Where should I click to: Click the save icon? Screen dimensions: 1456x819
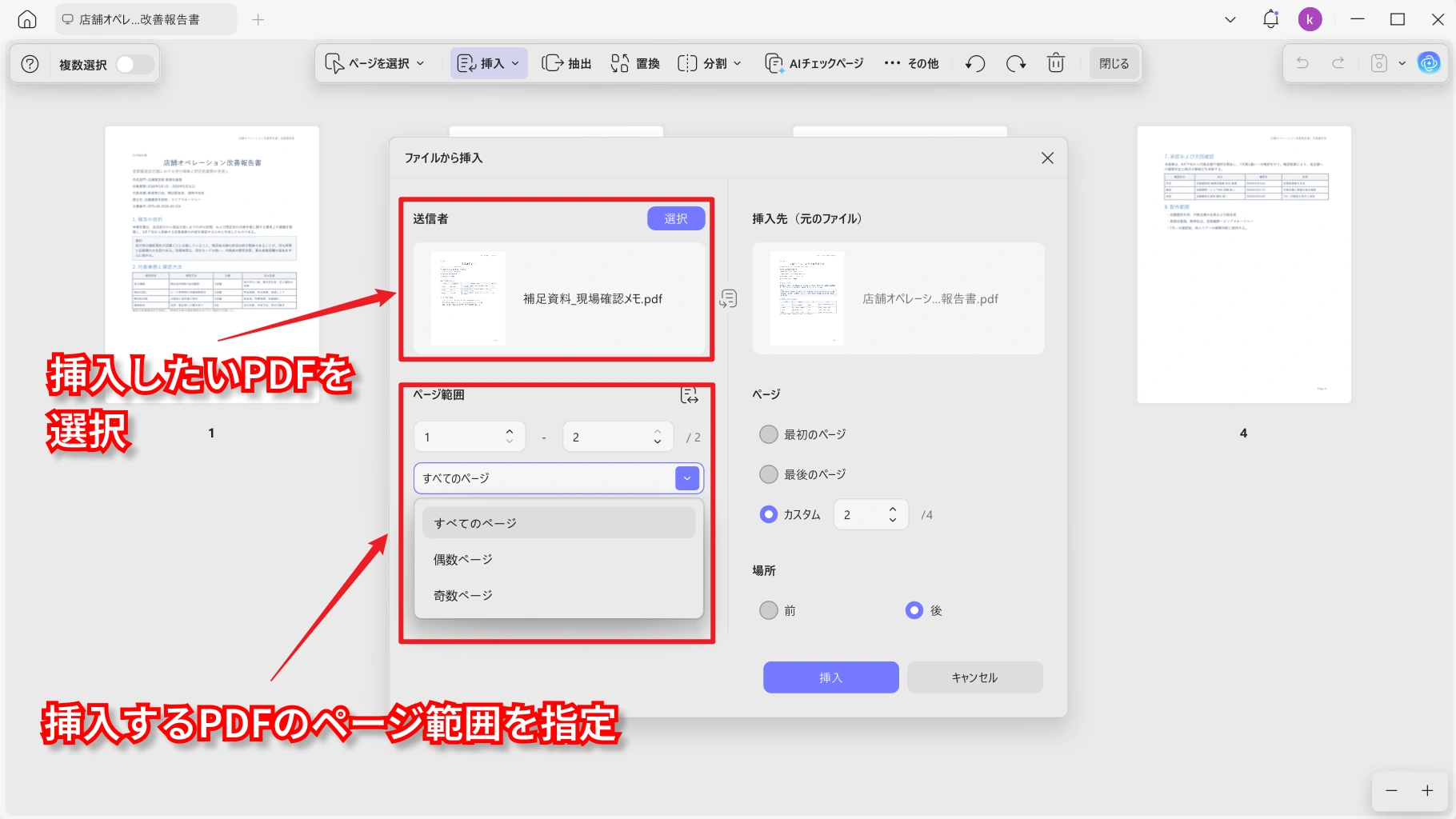tap(1379, 63)
